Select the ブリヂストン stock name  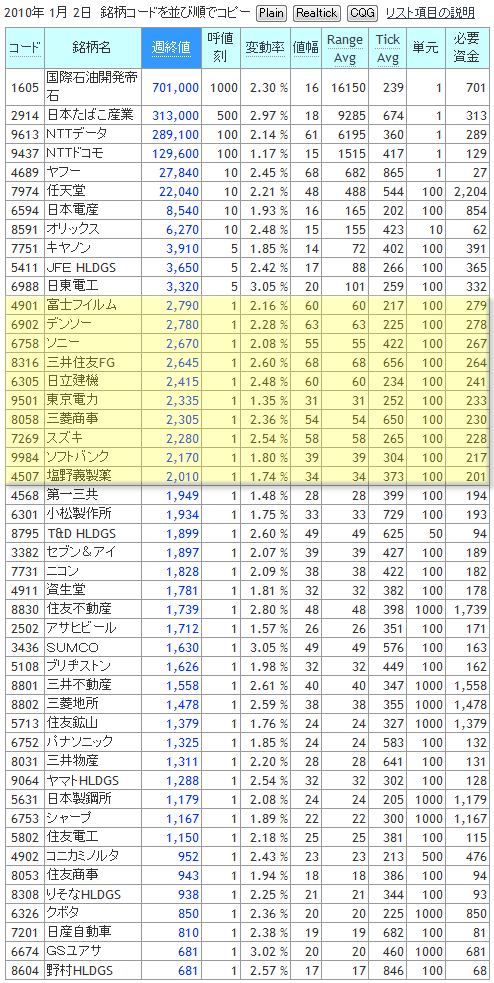80,665
